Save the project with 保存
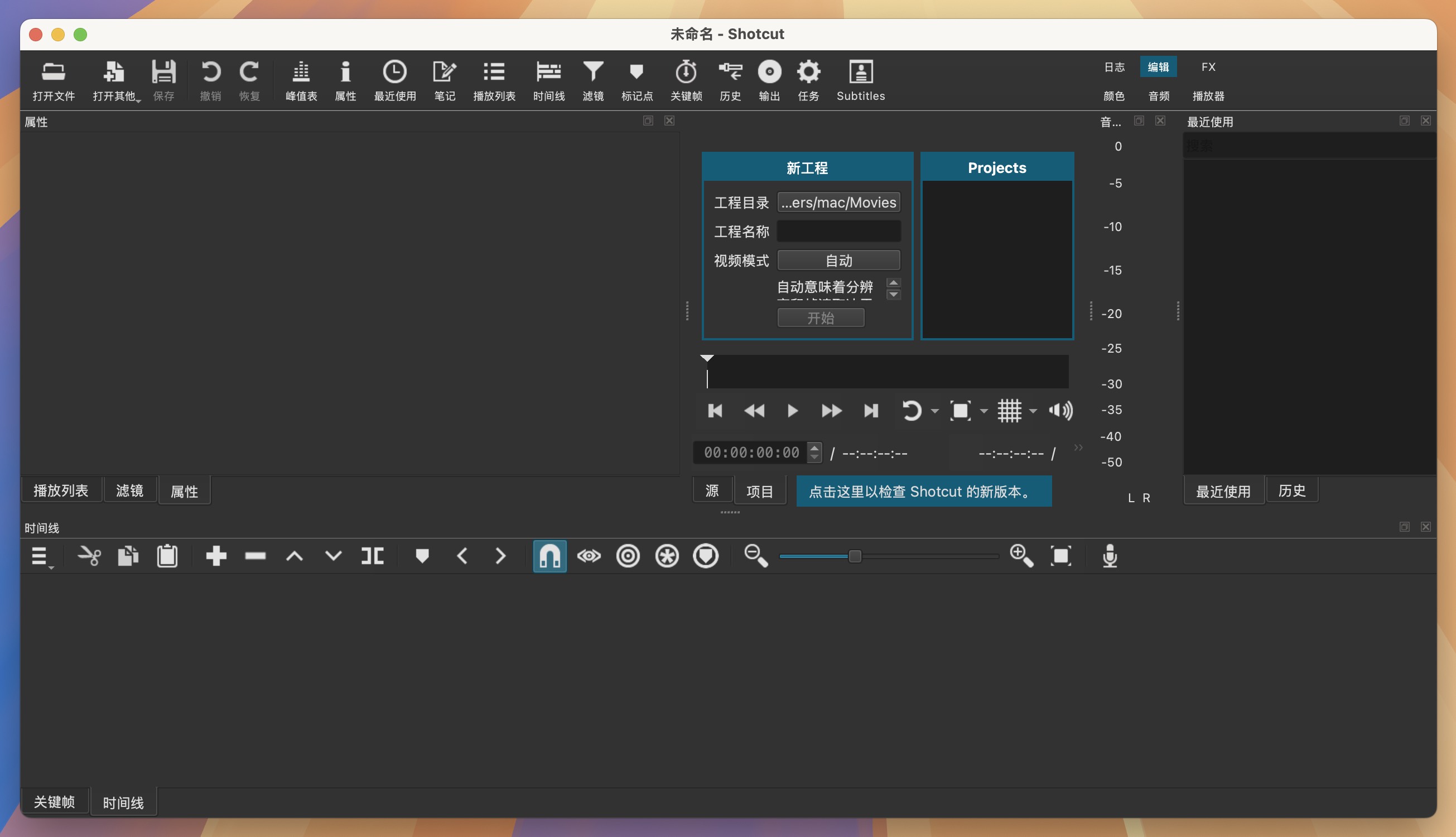Viewport: 1456px width, 837px height. [x=164, y=80]
